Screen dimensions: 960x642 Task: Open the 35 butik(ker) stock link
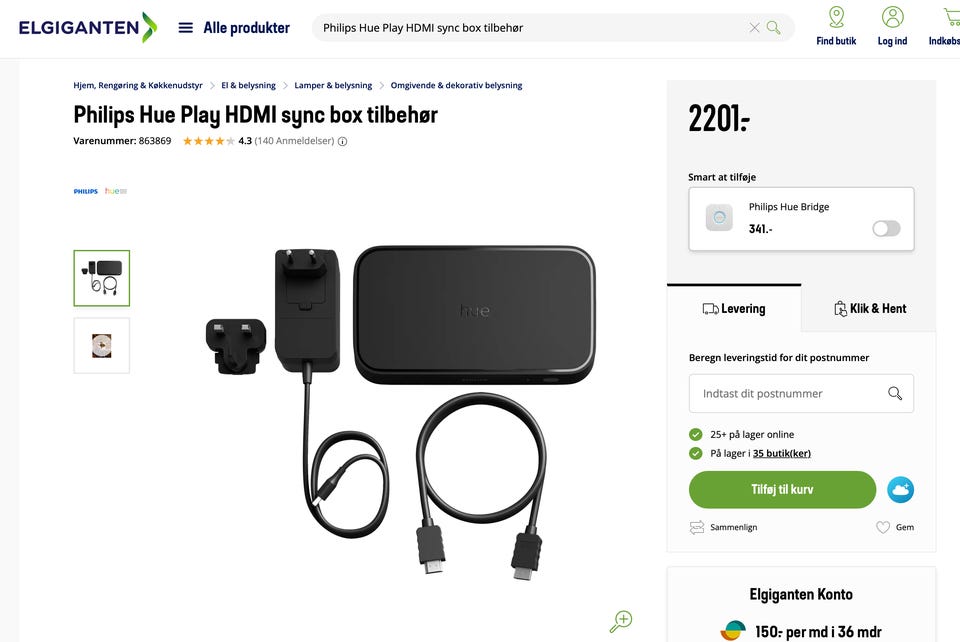[x=782, y=454]
